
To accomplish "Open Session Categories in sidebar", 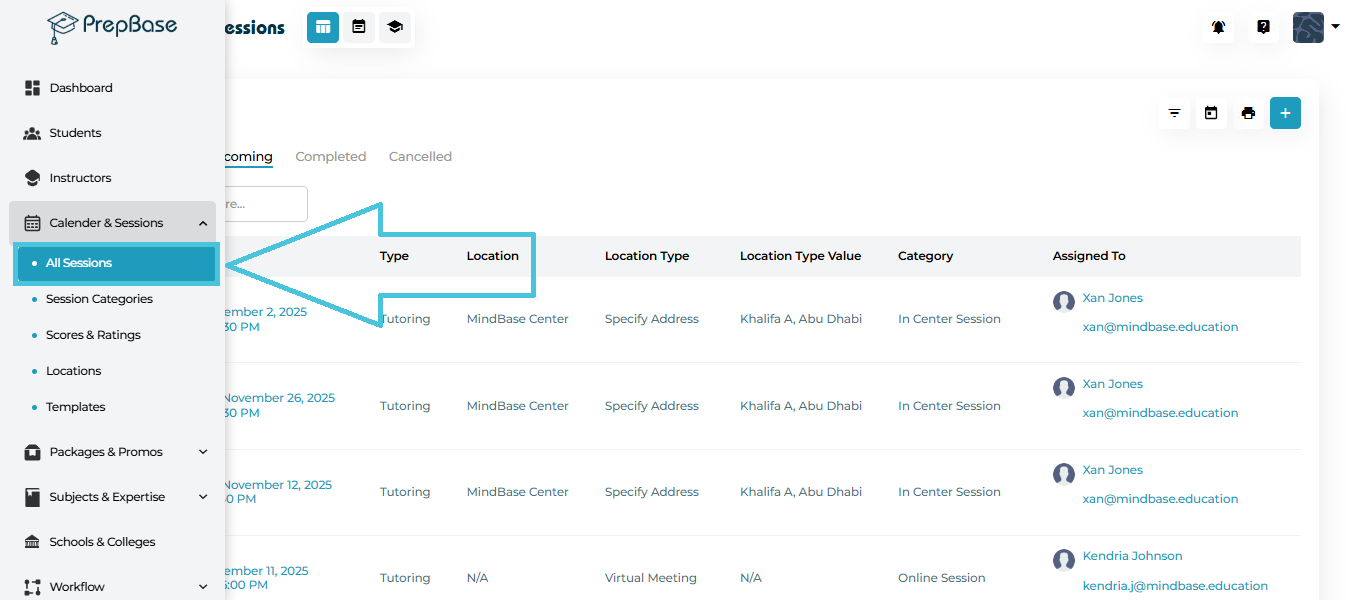I will point(99,299).
